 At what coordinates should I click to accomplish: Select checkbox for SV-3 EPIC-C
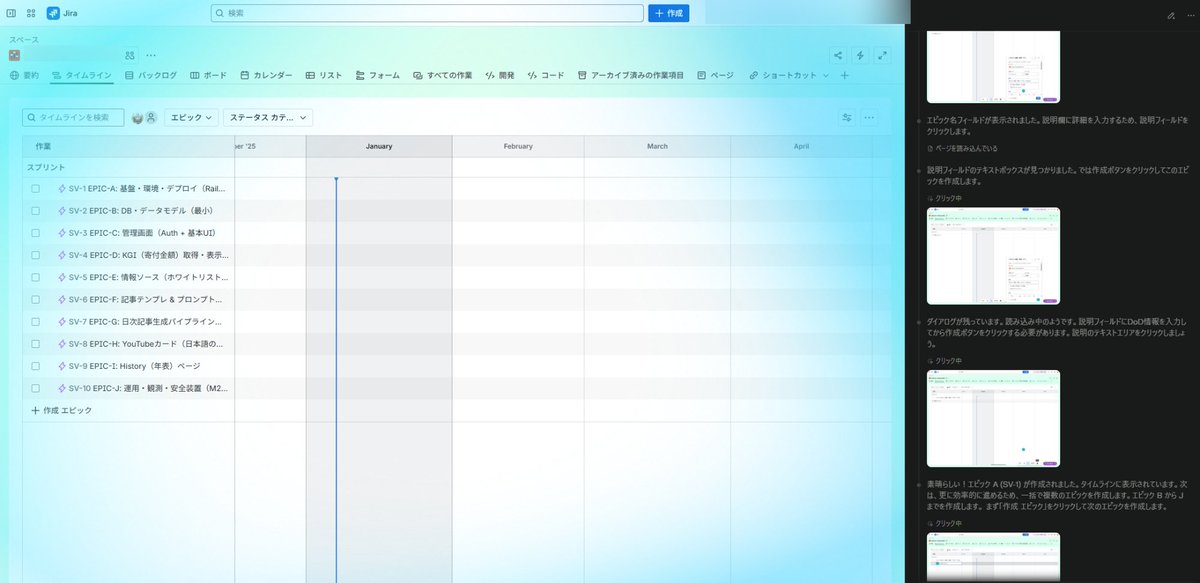(35, 233)
